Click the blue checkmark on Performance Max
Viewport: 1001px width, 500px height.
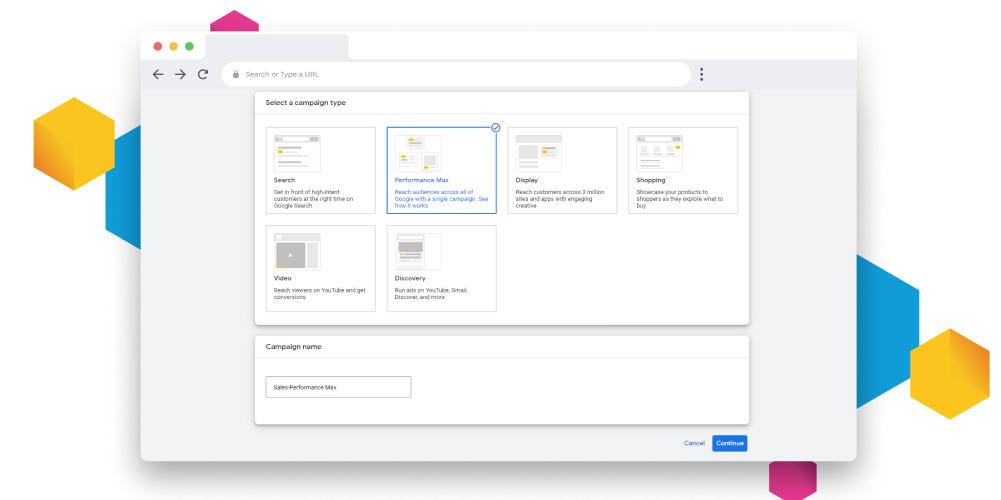click(495, 128)
